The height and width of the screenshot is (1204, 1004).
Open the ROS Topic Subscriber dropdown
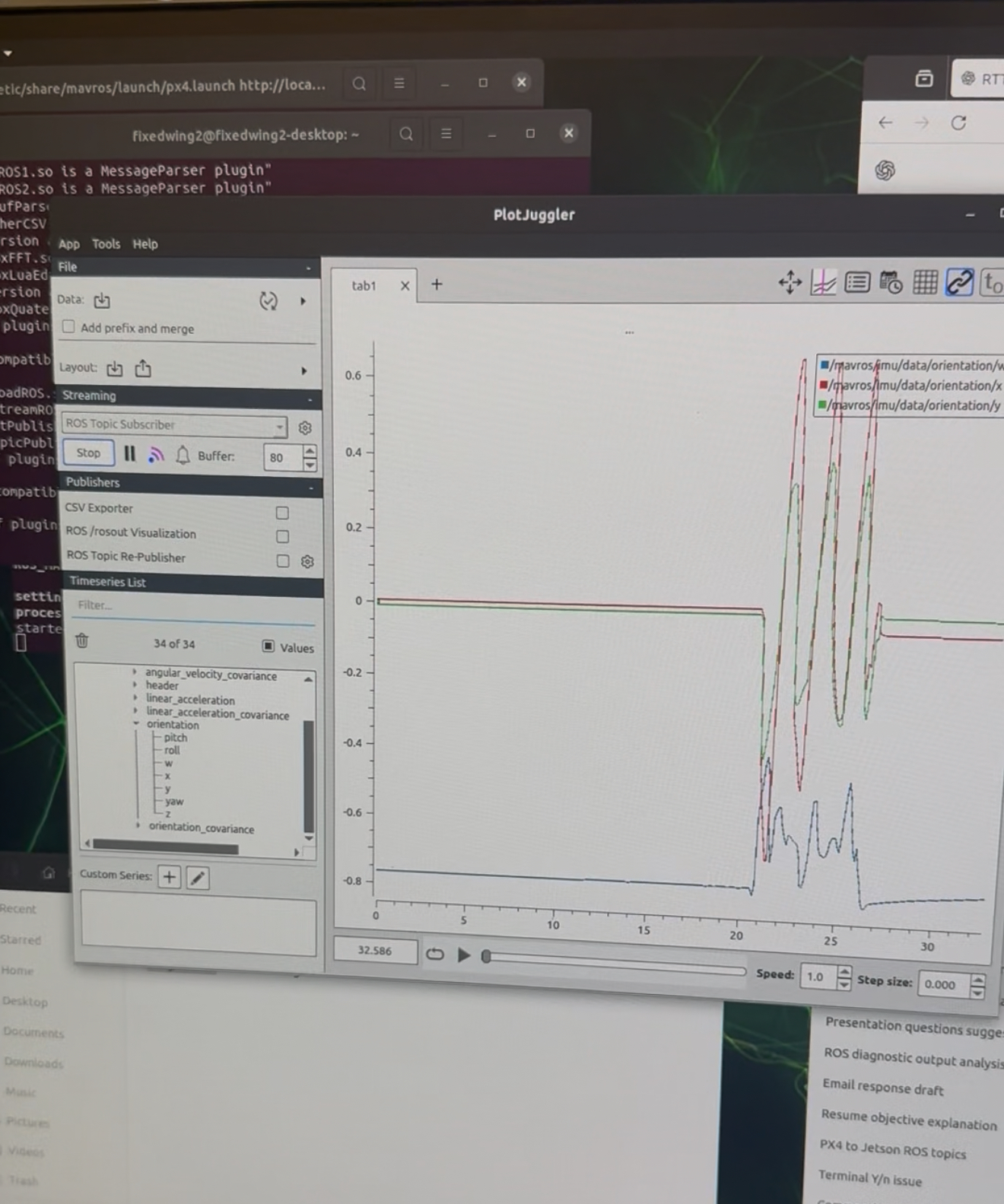coord(175,425)
